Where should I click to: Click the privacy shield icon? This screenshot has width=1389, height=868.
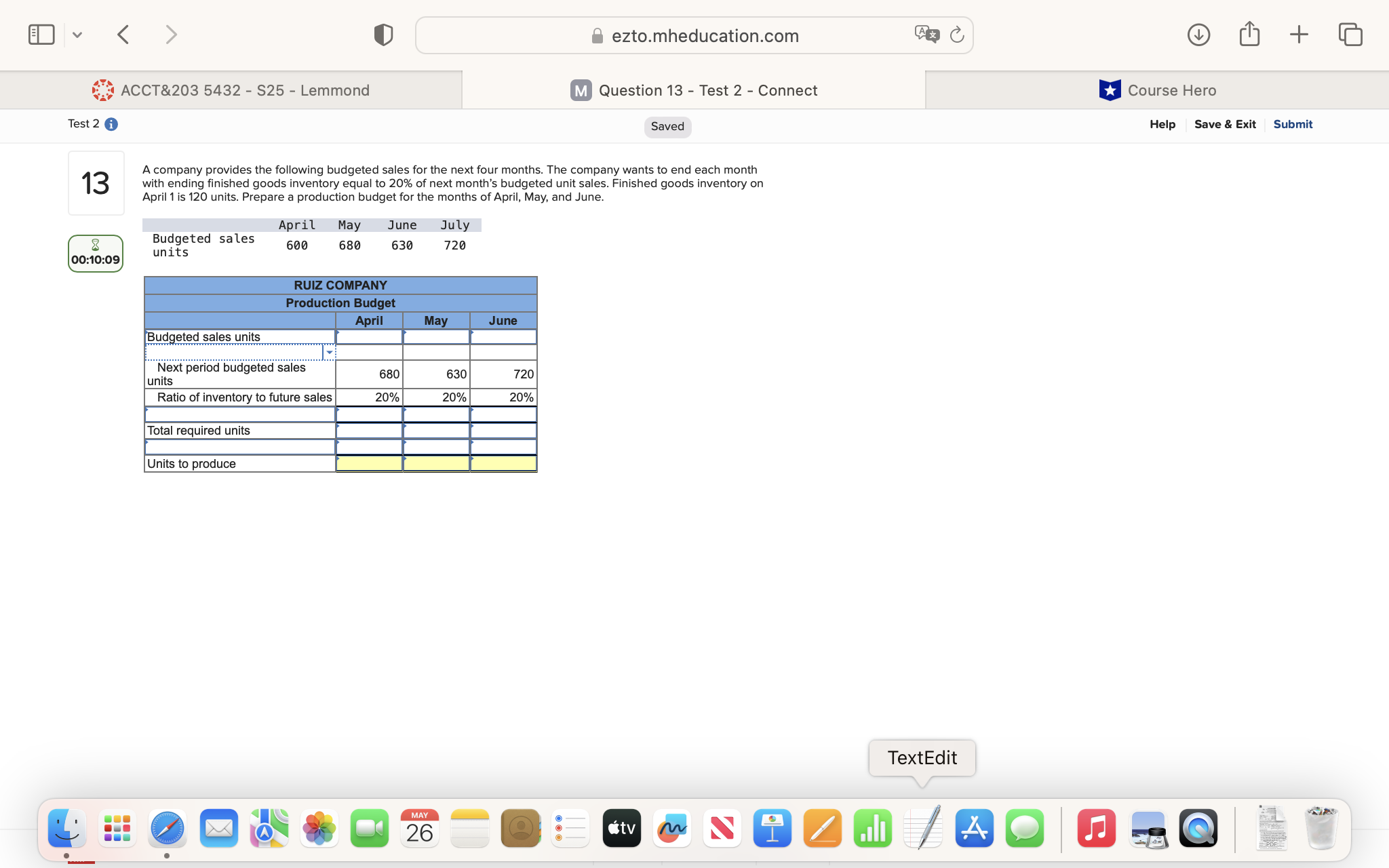tap(383, 34)
